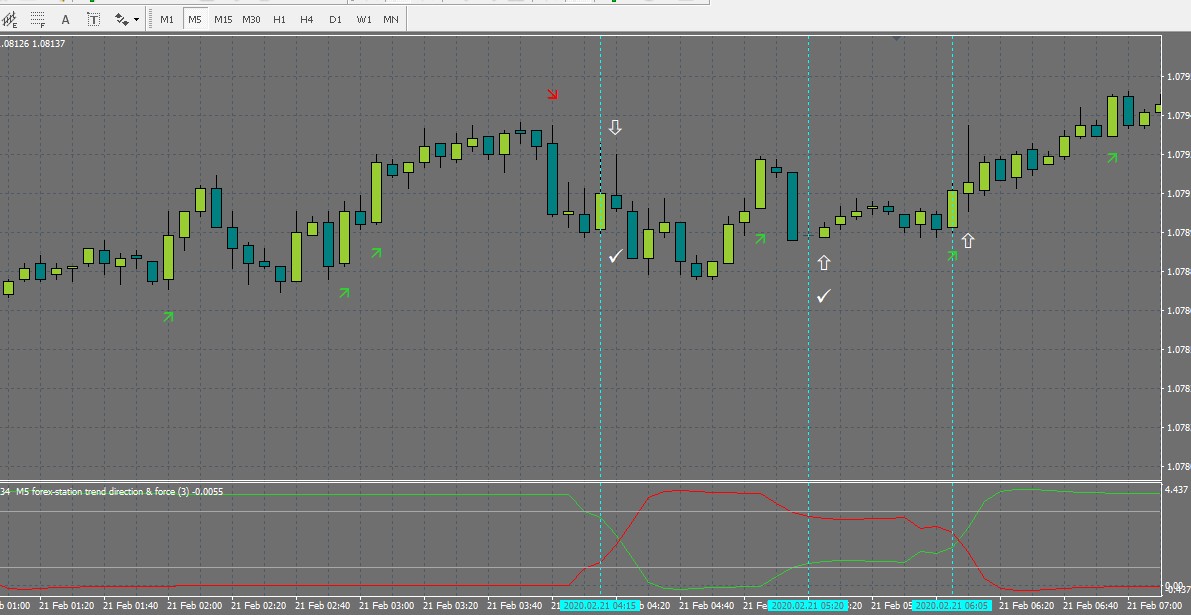Image resolution: width=1191 pixels, height=615 pixels.
Task: Click the 2020.02.21 06:05 vertical line label
Action: 952,606
